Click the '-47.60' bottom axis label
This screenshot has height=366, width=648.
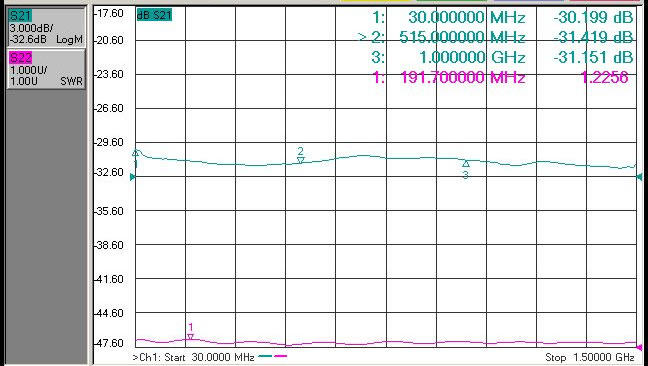coord(109,343)
